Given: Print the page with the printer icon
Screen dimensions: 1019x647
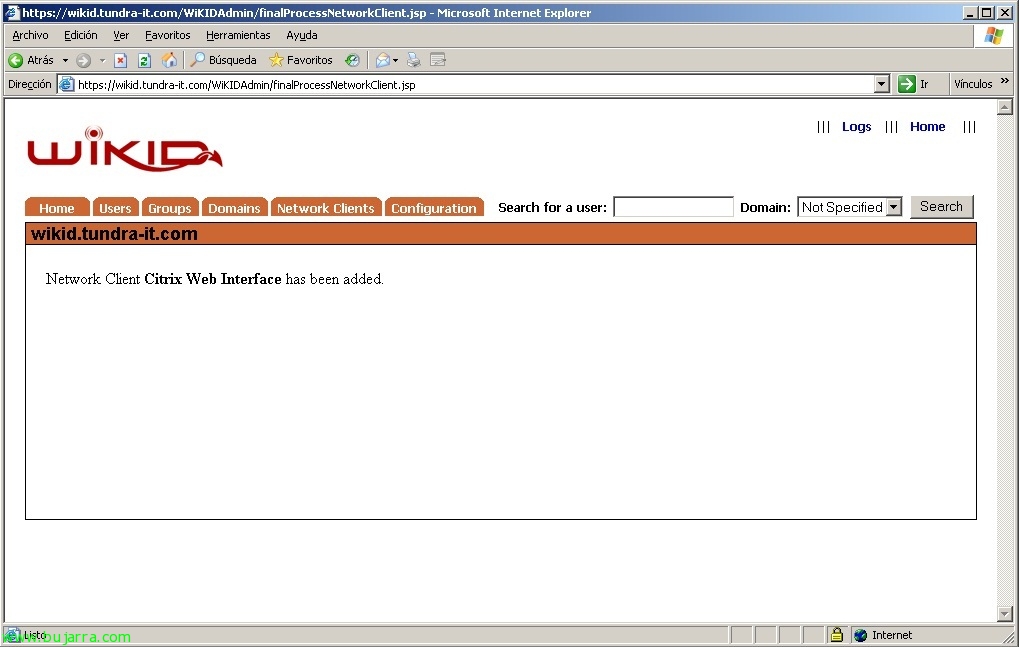Looking at the screenshot, I should [413, 60].
